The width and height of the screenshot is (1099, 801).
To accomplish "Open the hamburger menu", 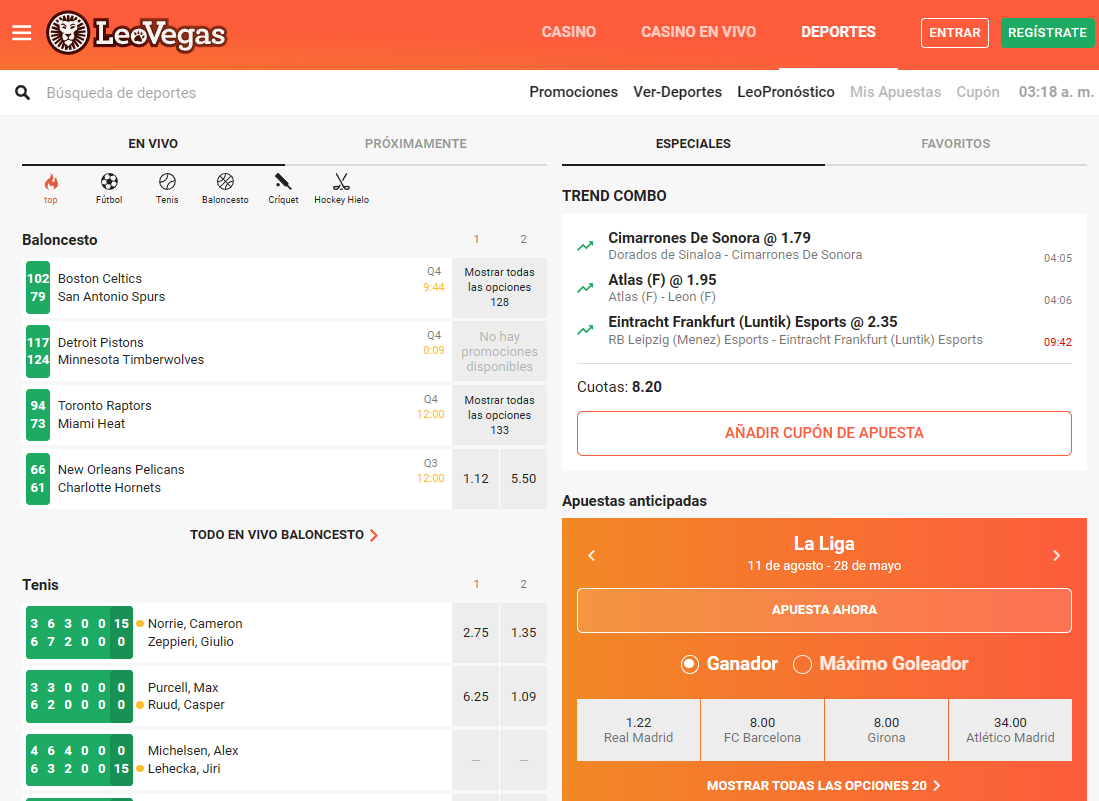I will 22,33.
